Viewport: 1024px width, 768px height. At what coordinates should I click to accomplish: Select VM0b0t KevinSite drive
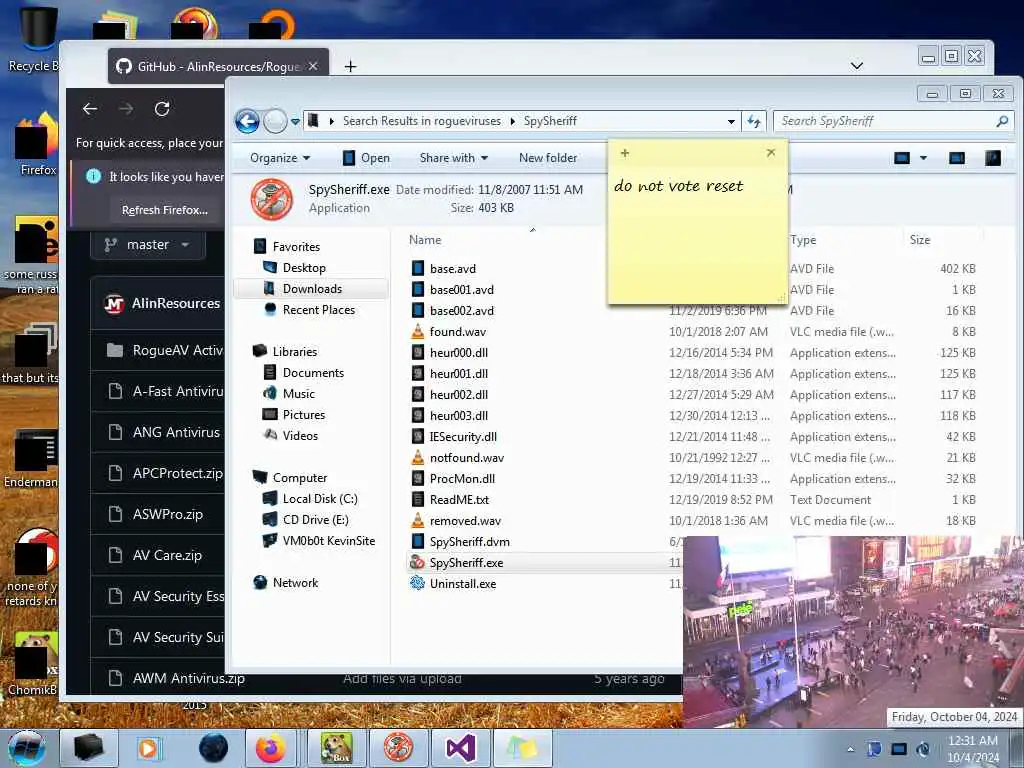point(328,540)
